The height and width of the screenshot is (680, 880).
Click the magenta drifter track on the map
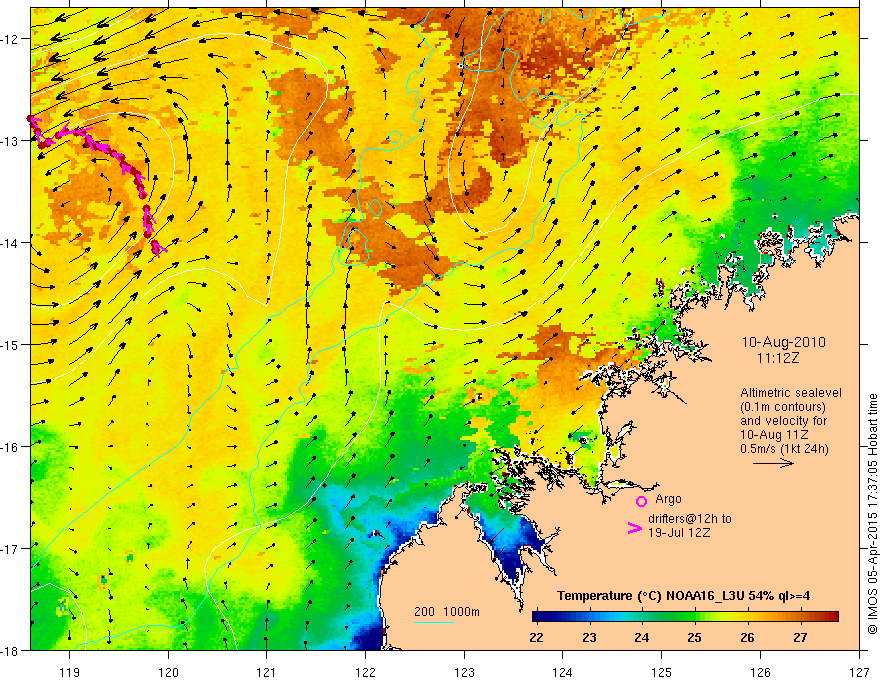pos(121,159)
